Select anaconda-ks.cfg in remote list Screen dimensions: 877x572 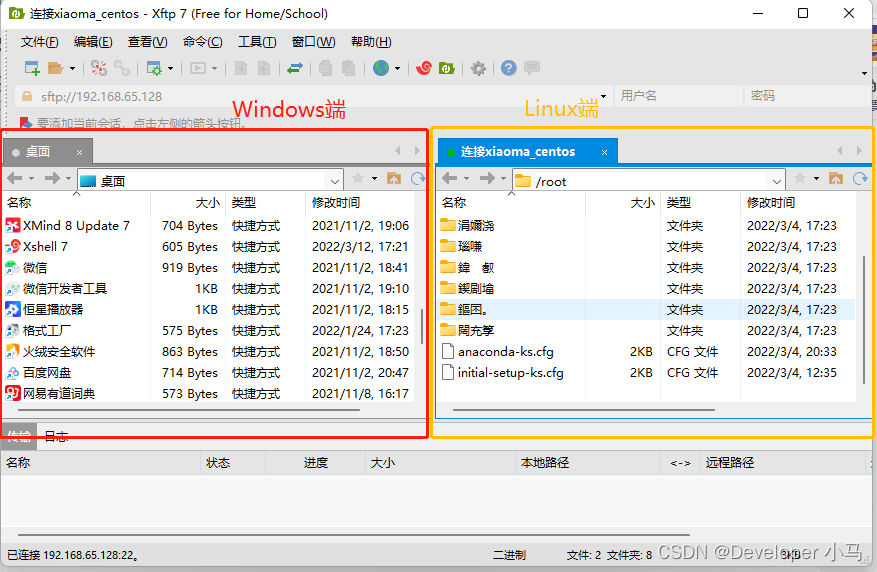click(x=505, y=352)
